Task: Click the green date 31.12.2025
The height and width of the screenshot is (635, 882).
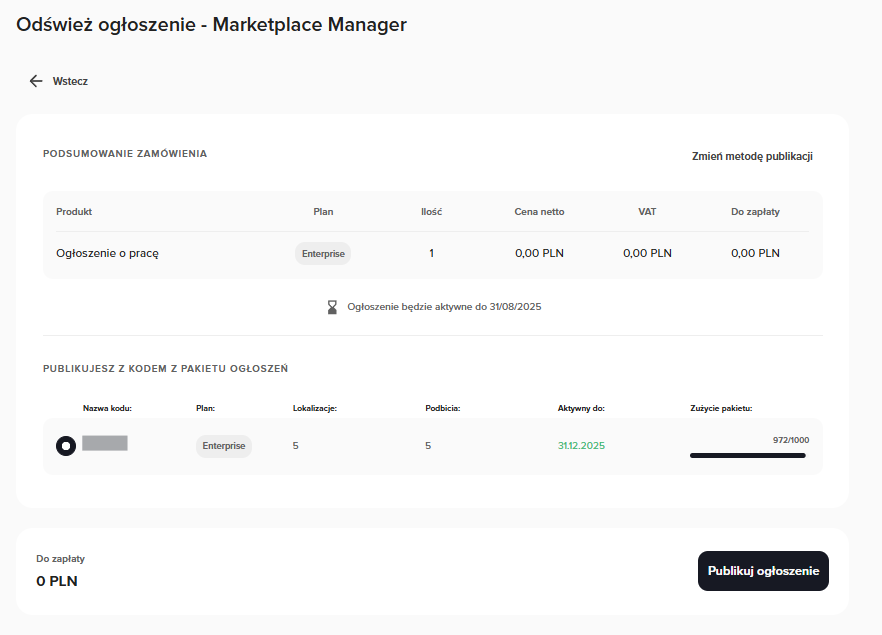Action: point(581,446)
